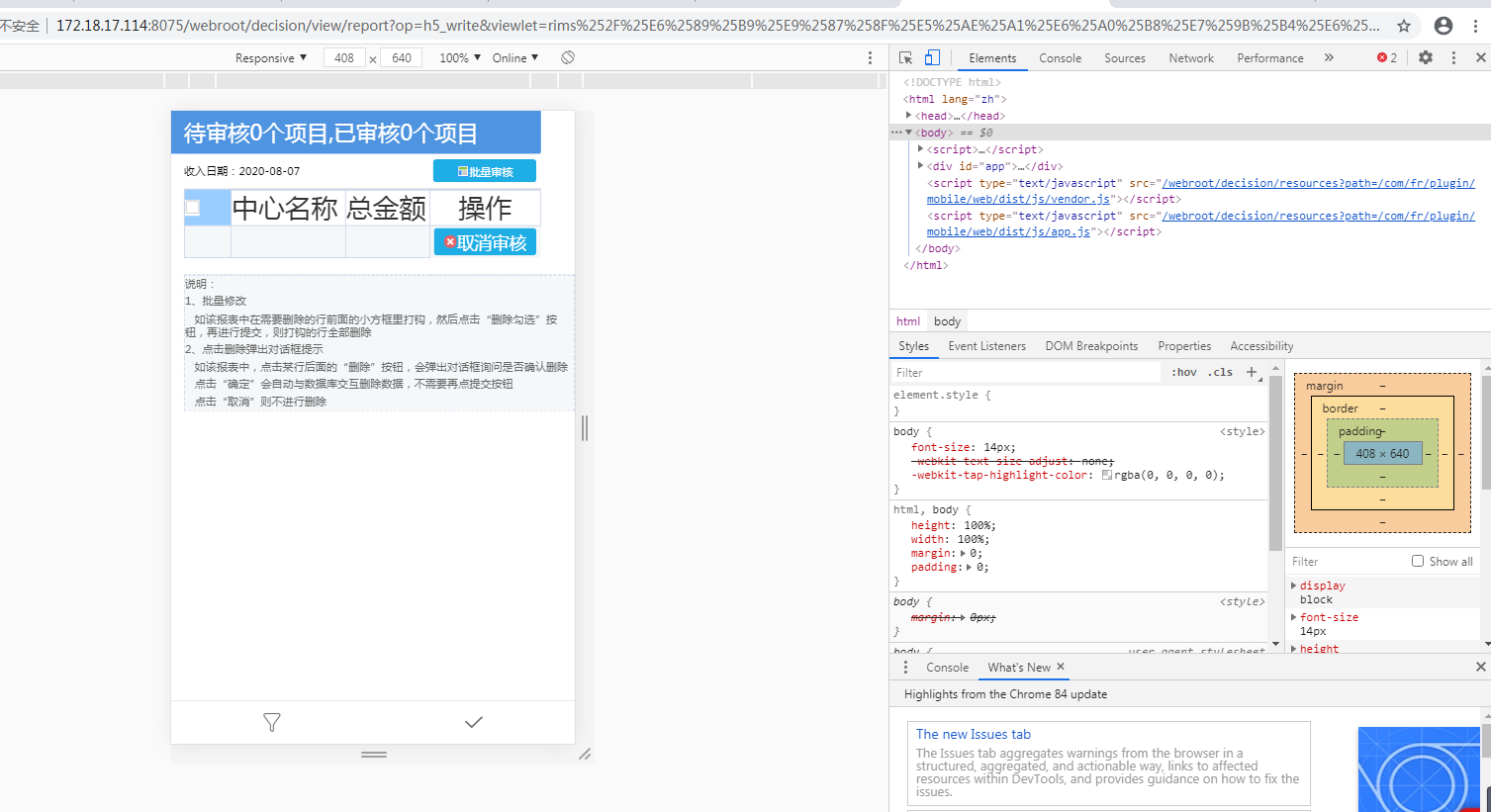Expand the first script node
The width and height of the screenshot is (1491, 812).
click(921, 149)
